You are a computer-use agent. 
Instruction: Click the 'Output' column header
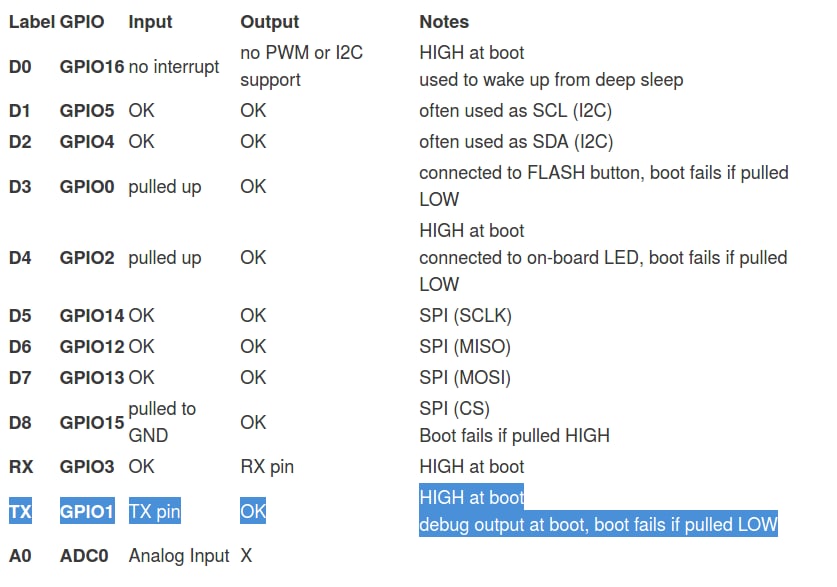(x=269, y=21)
